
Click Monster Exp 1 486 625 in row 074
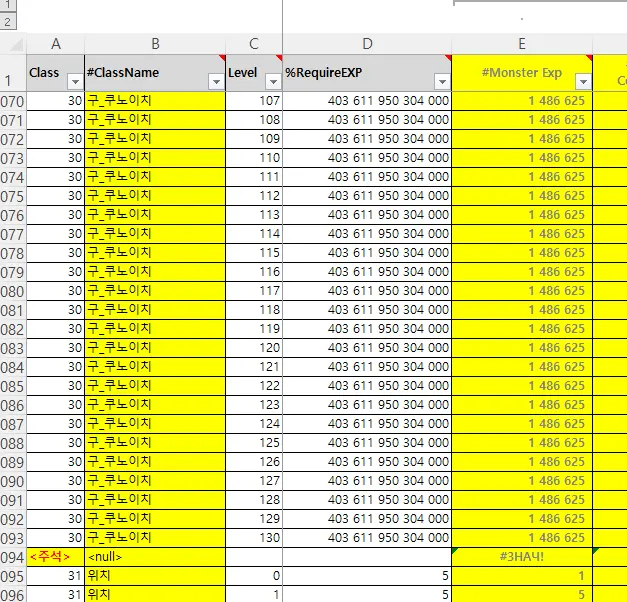point(522,177)
